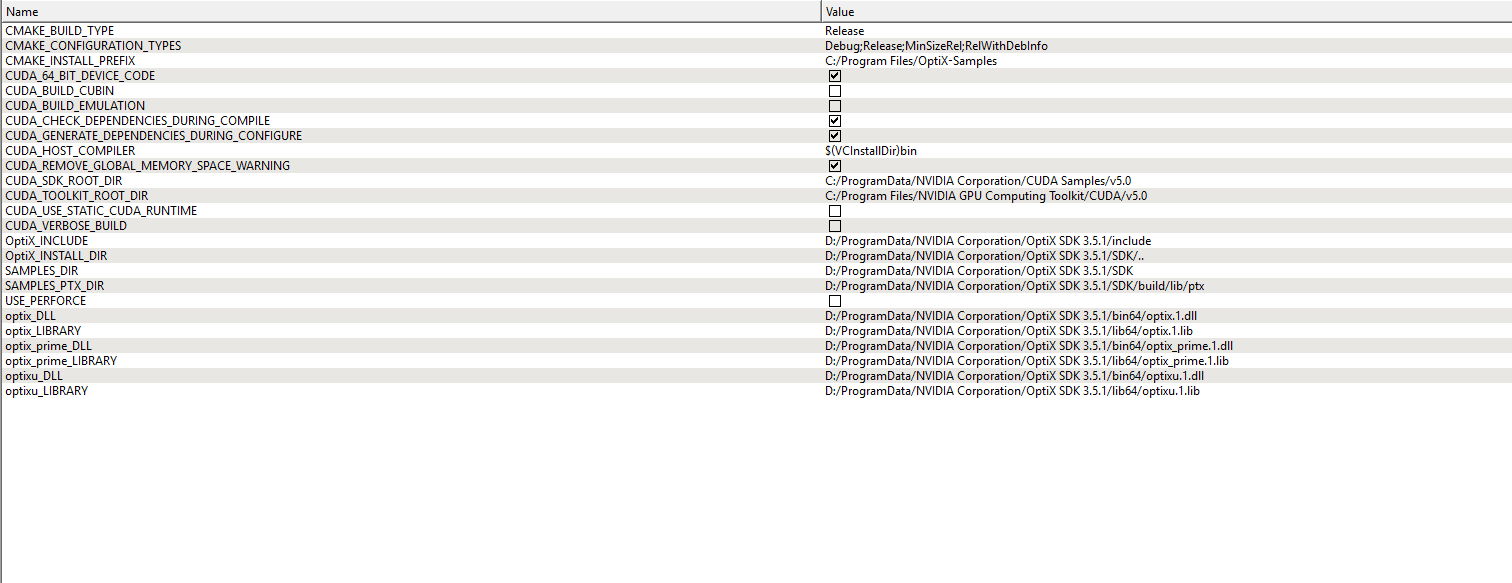Select CUDA_USE_STATIC_CUDA_RUNTIME name cell
The width and height of the screenshot is (1512, 583).
point(101,211)
